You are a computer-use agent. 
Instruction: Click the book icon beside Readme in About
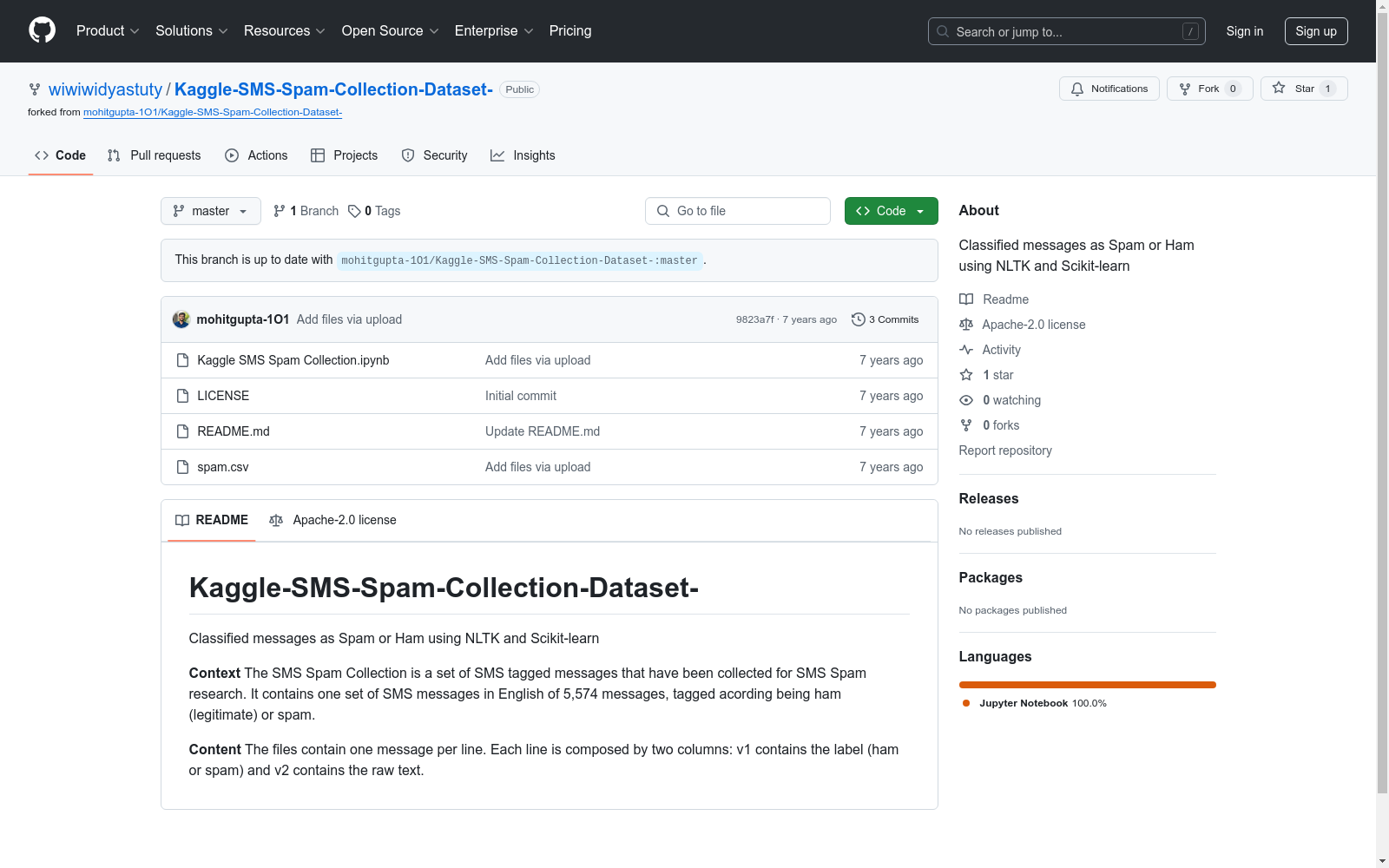pos(966,299)
